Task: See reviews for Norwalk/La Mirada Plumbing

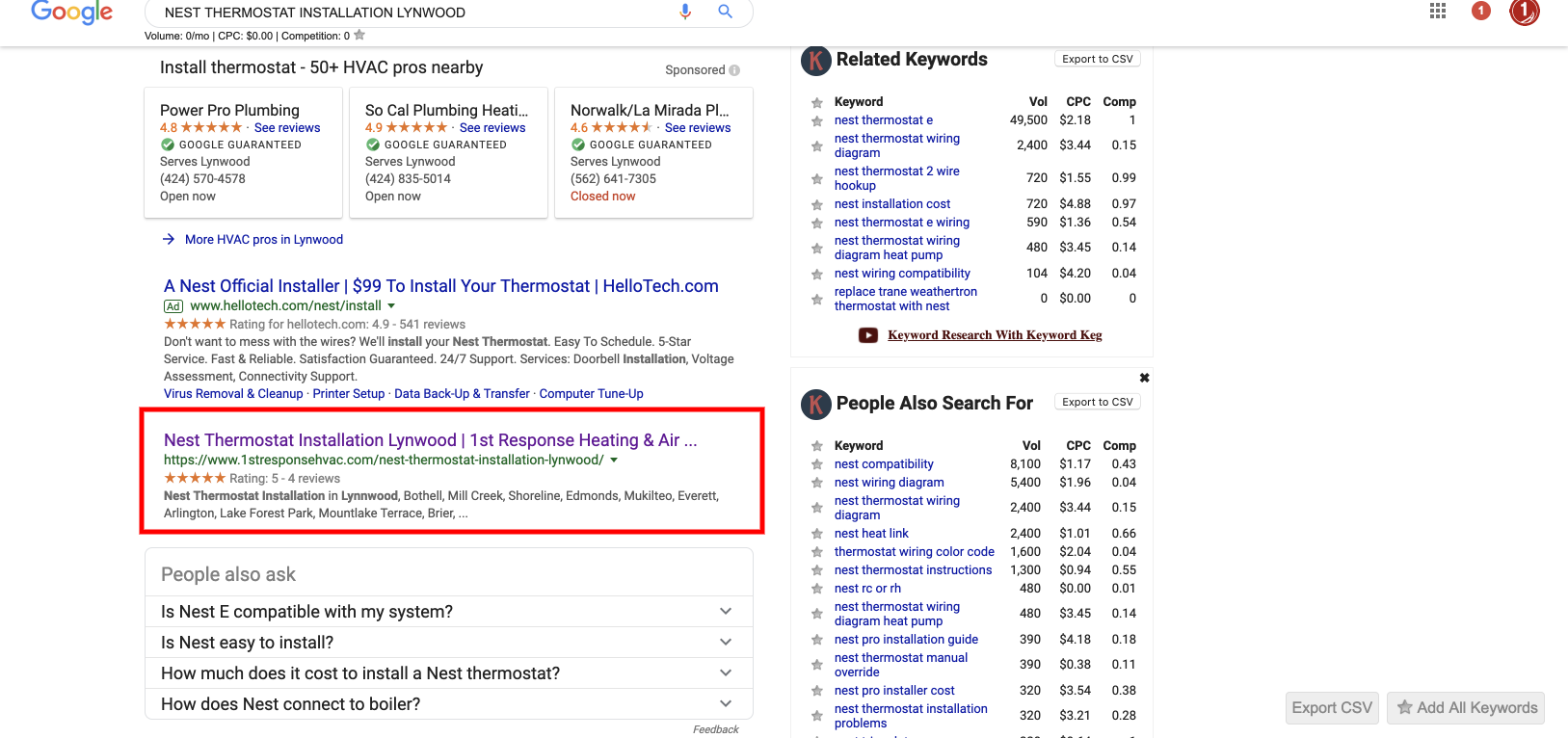Action: [x=698, y=128]
